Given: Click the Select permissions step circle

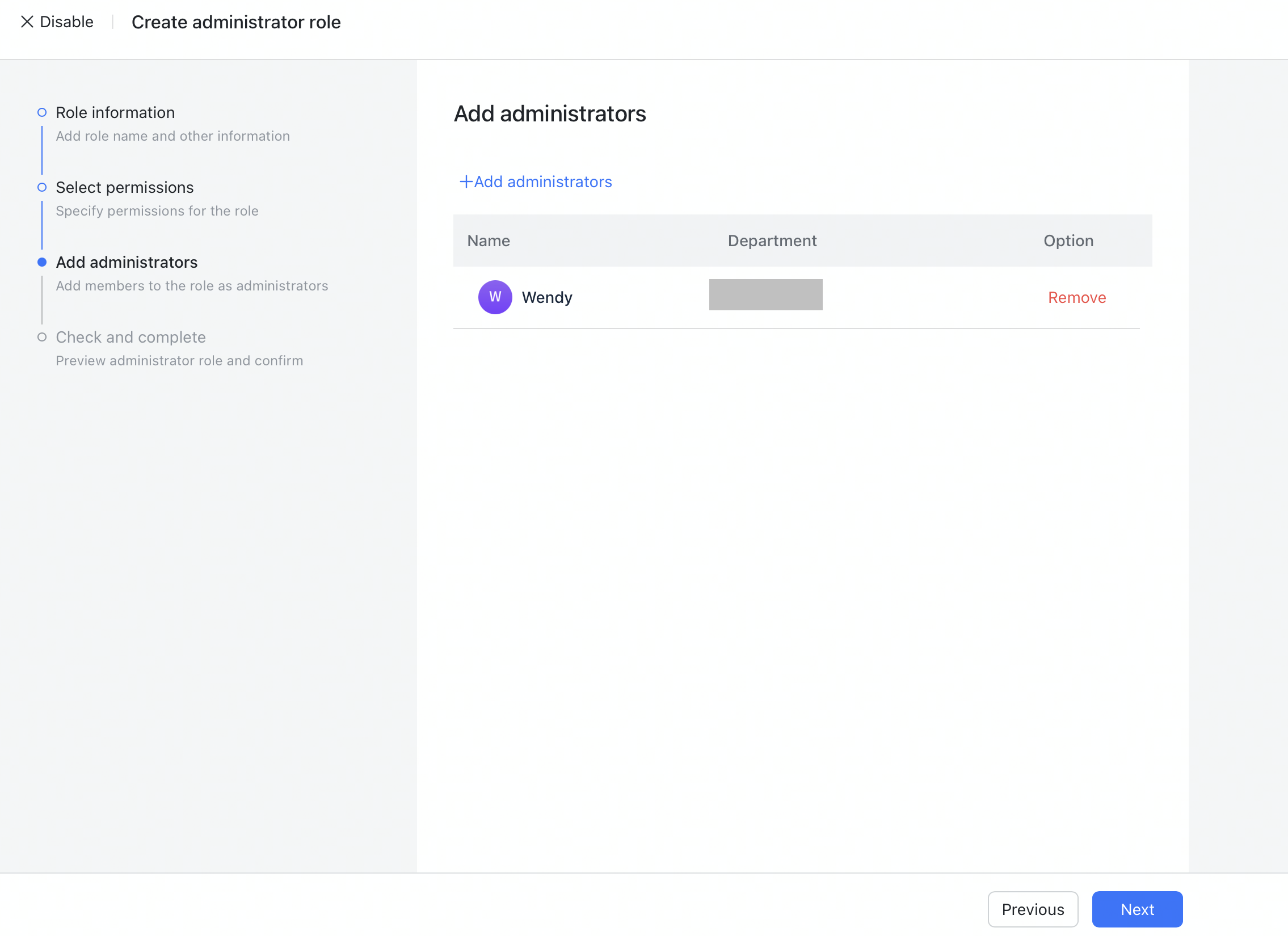Looking at the screenshot, I should coord(41,187).
